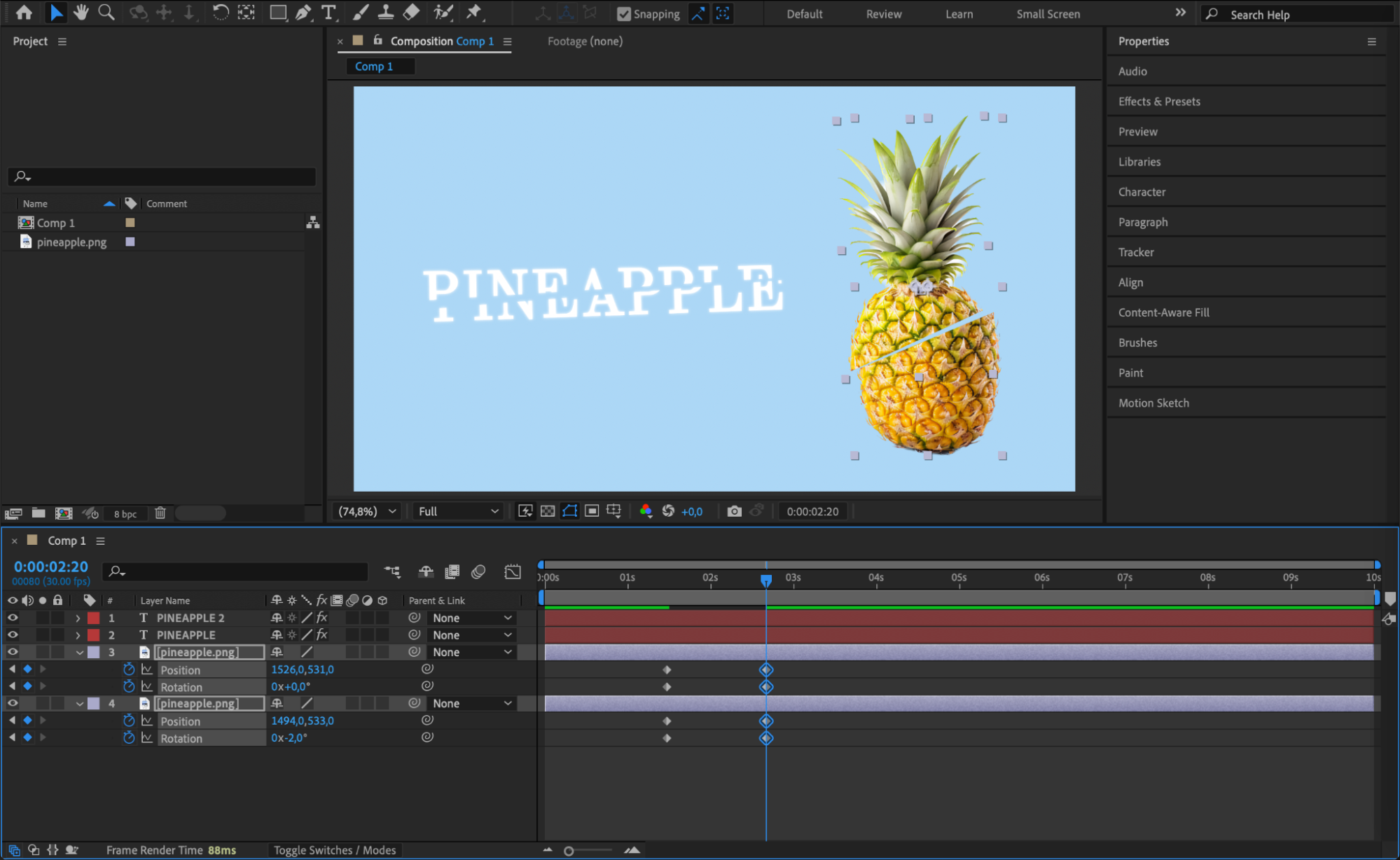The height and width of the screenshot is (860, 1400).
Task: Select the Rotation tool
Action: coord(220,12)
